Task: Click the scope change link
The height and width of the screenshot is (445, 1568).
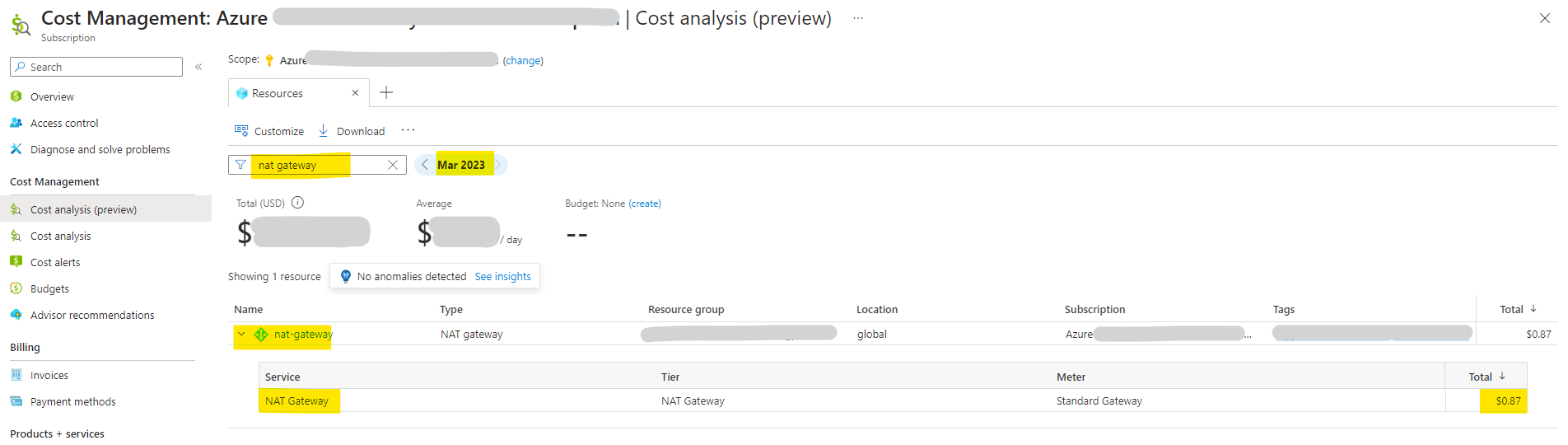Action: 523,61
